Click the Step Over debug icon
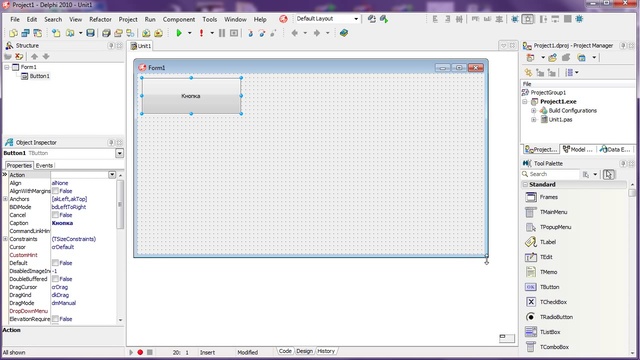This screenshot has width=640, height=360. 262,33
